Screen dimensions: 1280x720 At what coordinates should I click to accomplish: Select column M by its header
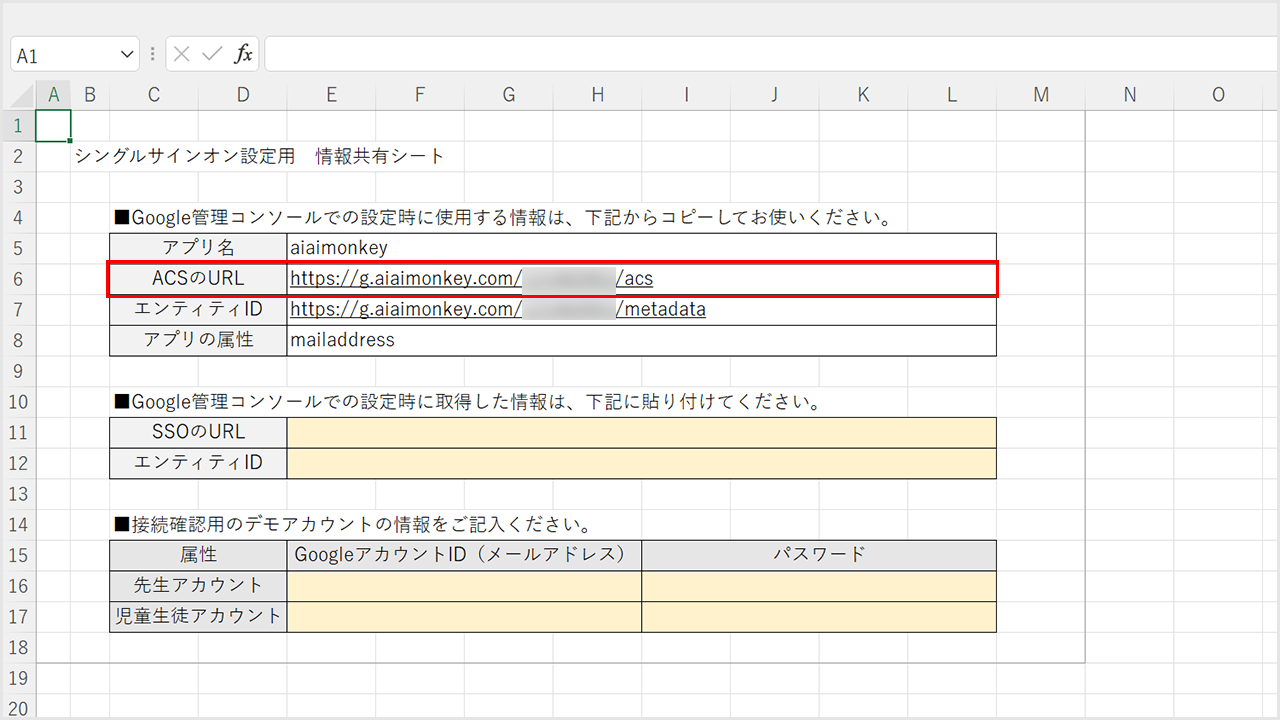coord(1041,95)
